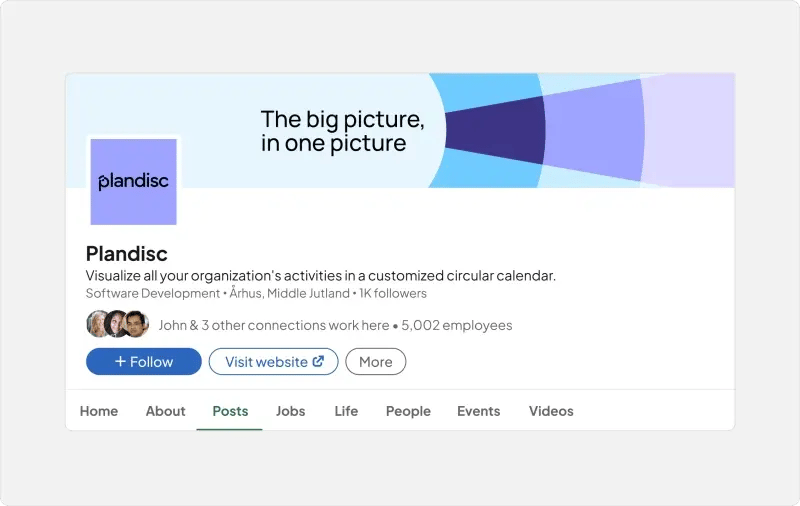
Task: Switch to the Home tab
Action: (99, 411)
